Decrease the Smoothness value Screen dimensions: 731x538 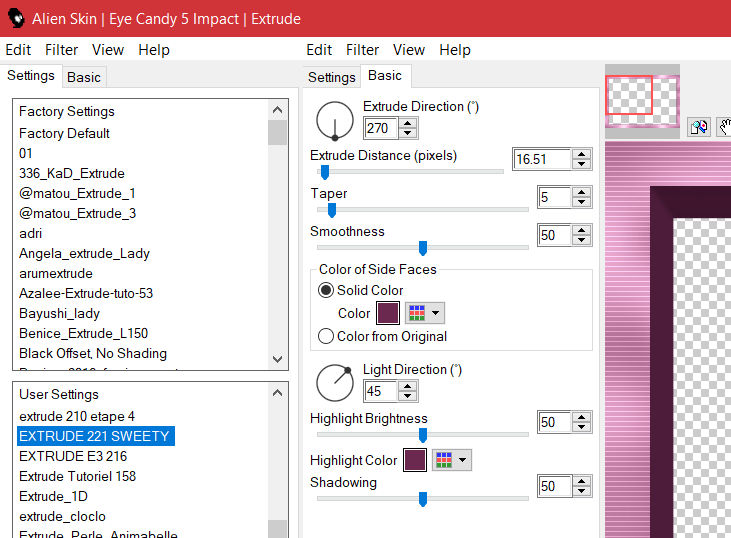(x=581, y=240)
